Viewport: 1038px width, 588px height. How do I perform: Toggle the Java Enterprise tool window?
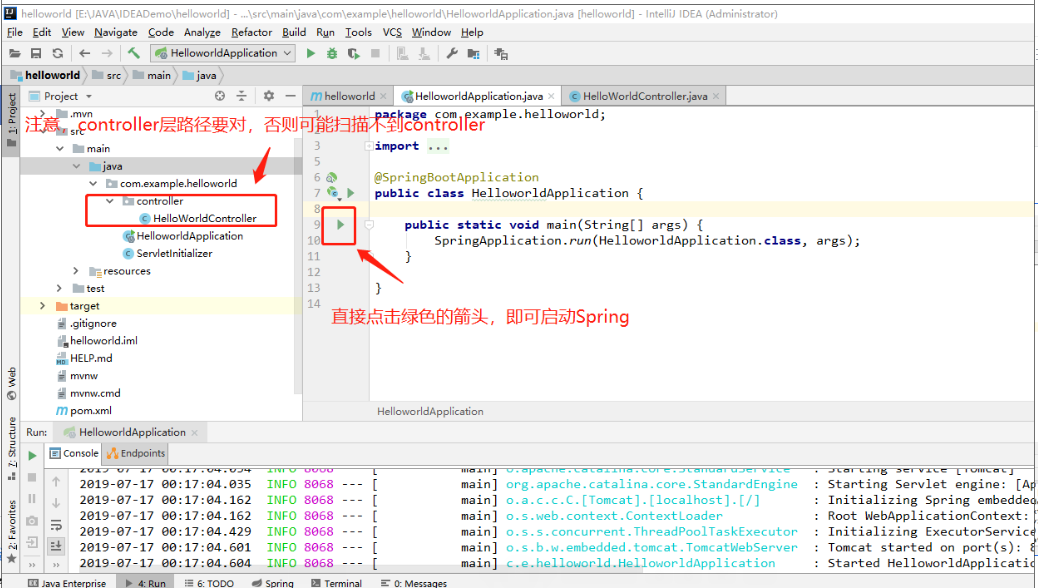68,583
